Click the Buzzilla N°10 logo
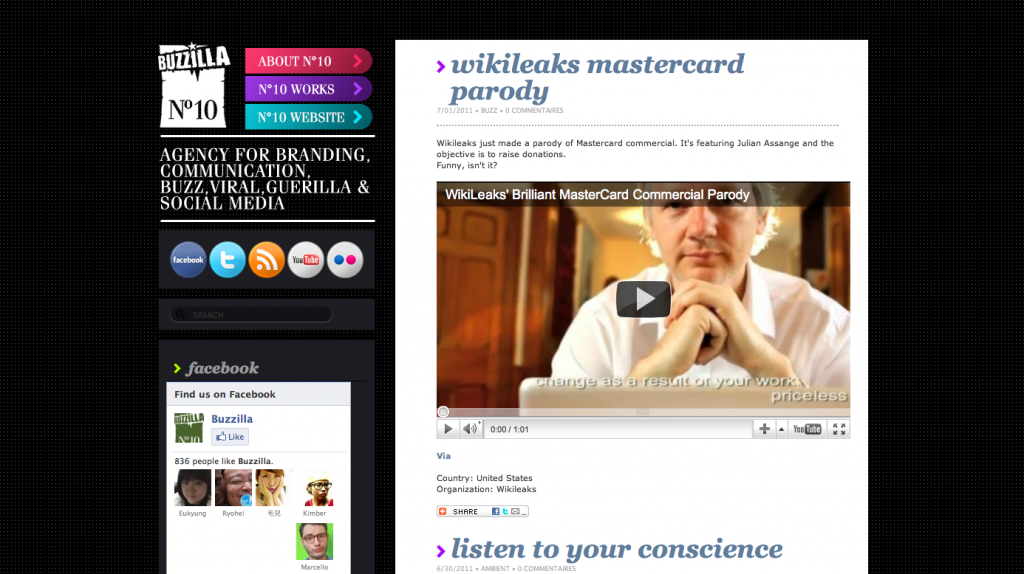This screenshot has width=1024, height=574. pyautogui.click(x=194, y=86)
